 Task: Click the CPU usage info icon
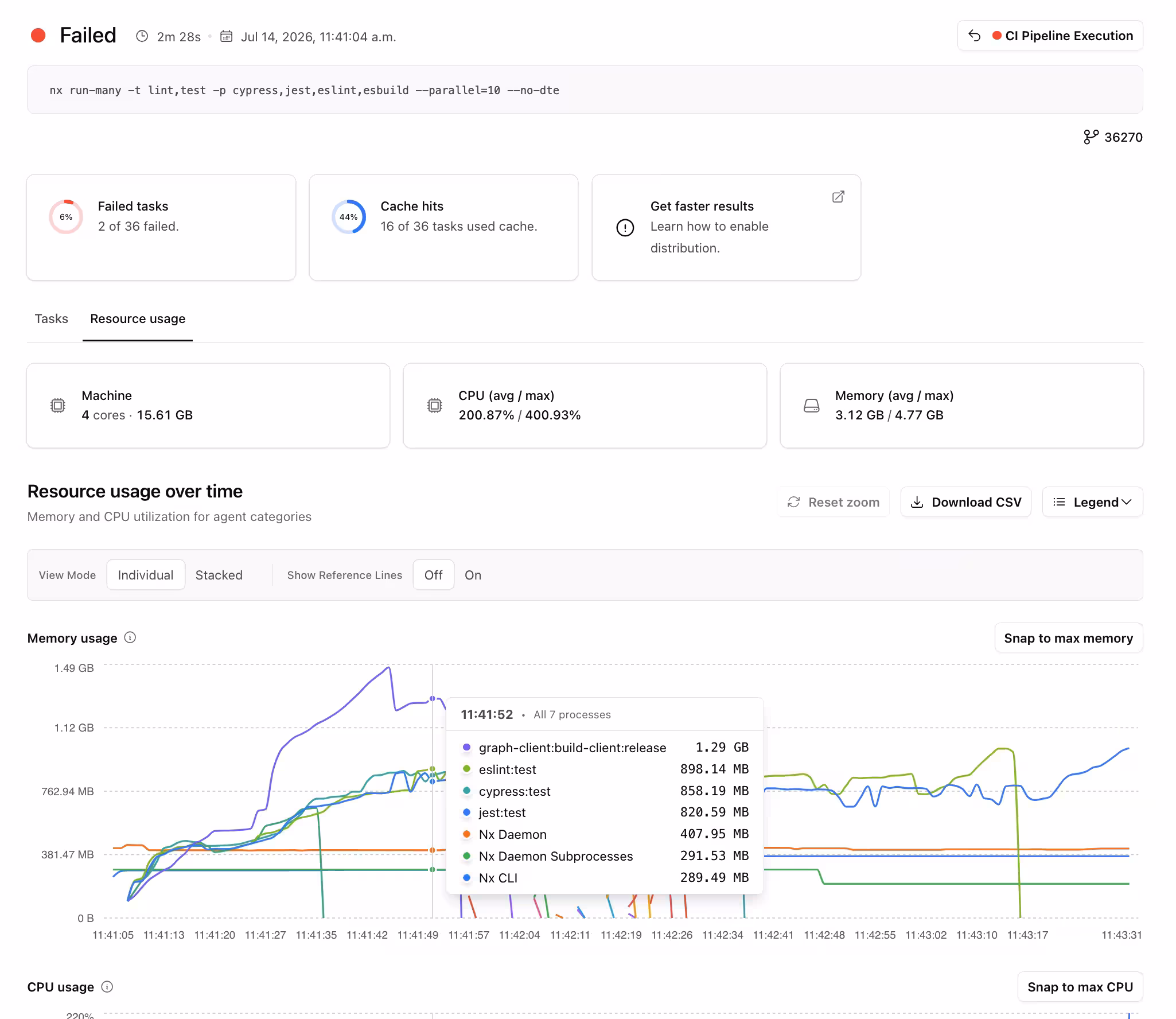pyautogui.click(x=107, y=986)
